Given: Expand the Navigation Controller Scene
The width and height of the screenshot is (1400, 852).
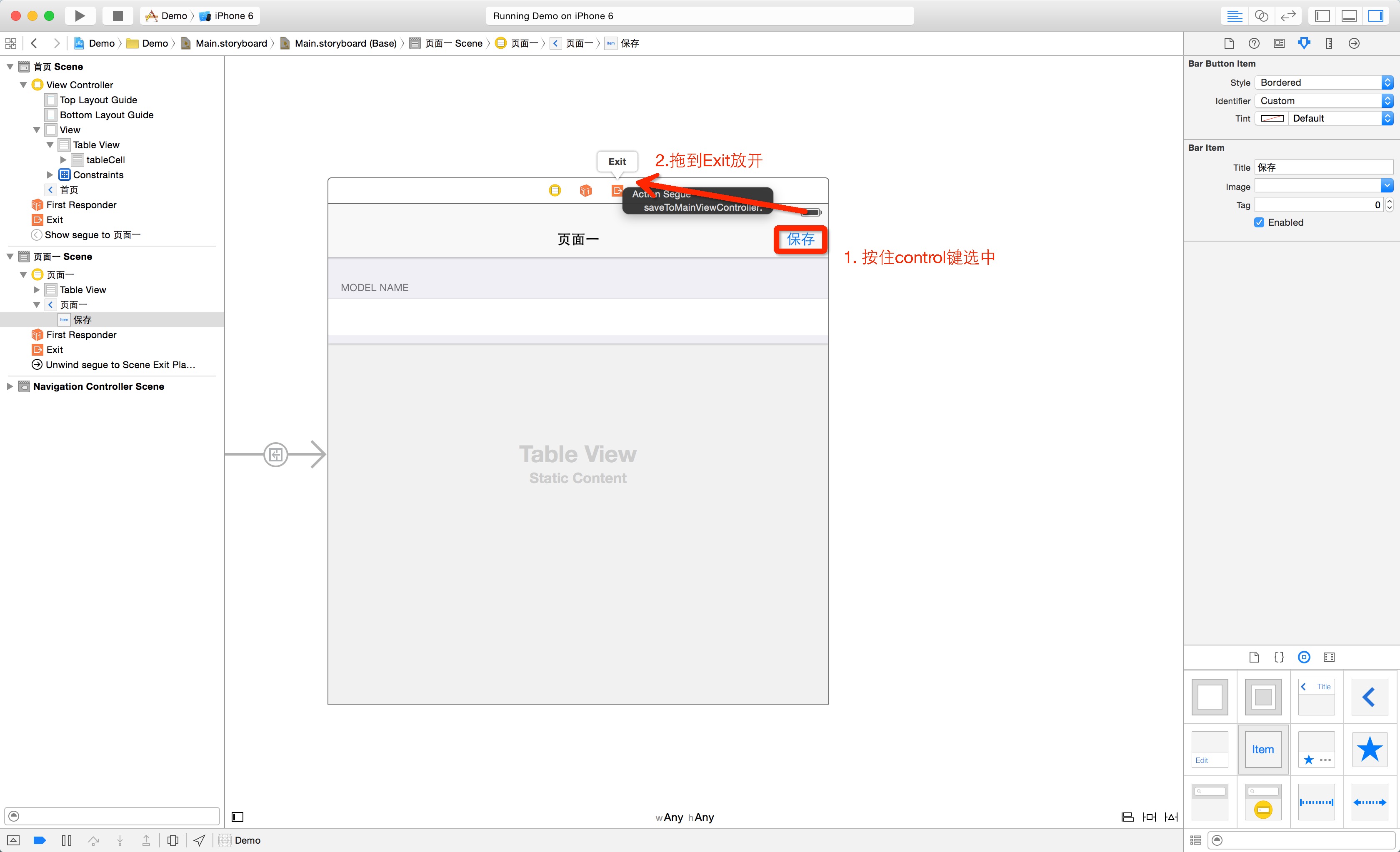Looking at the screenshot, I should tap(10, 386).
